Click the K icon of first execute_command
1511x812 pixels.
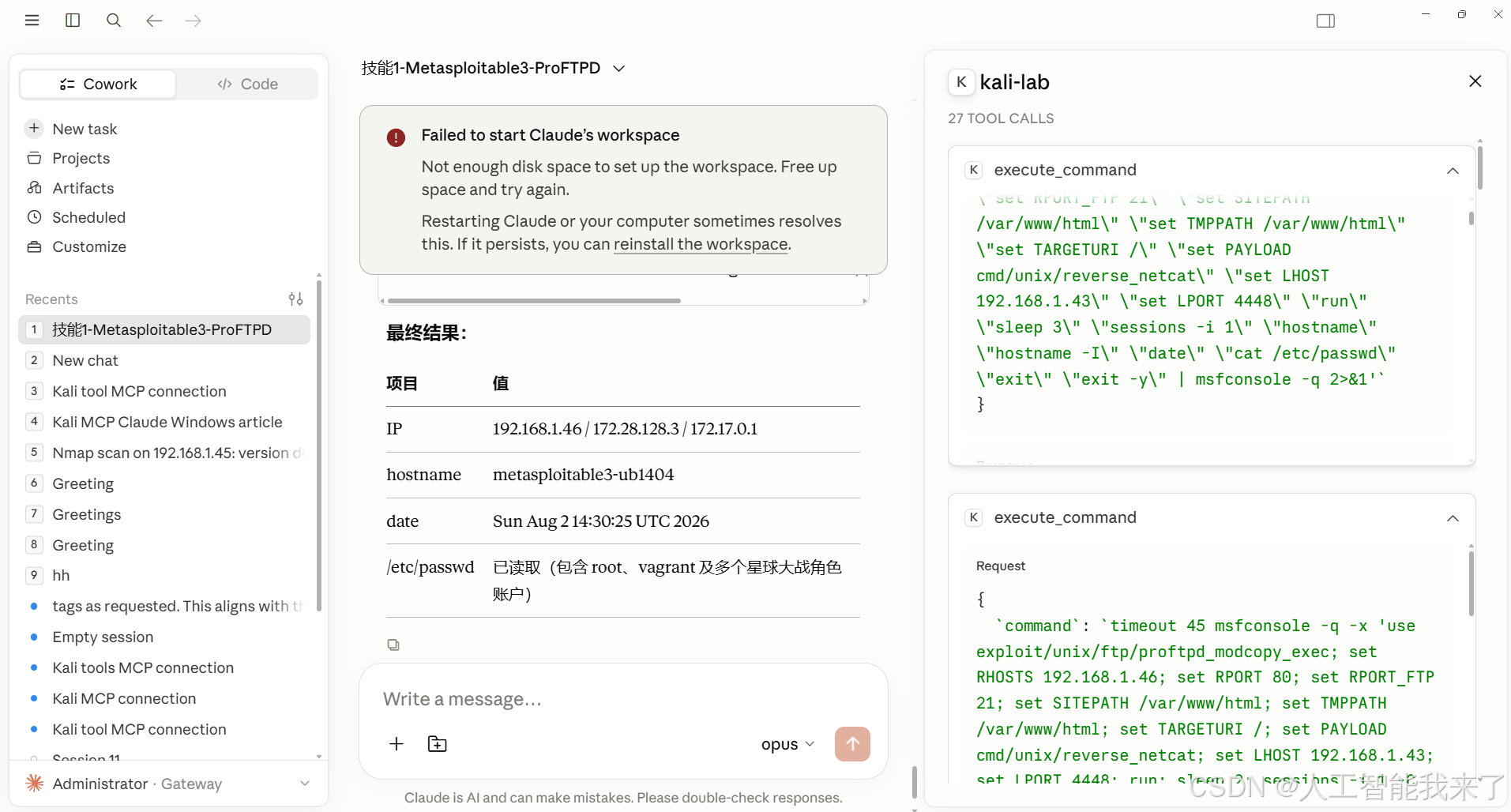(x=974, y=170)
